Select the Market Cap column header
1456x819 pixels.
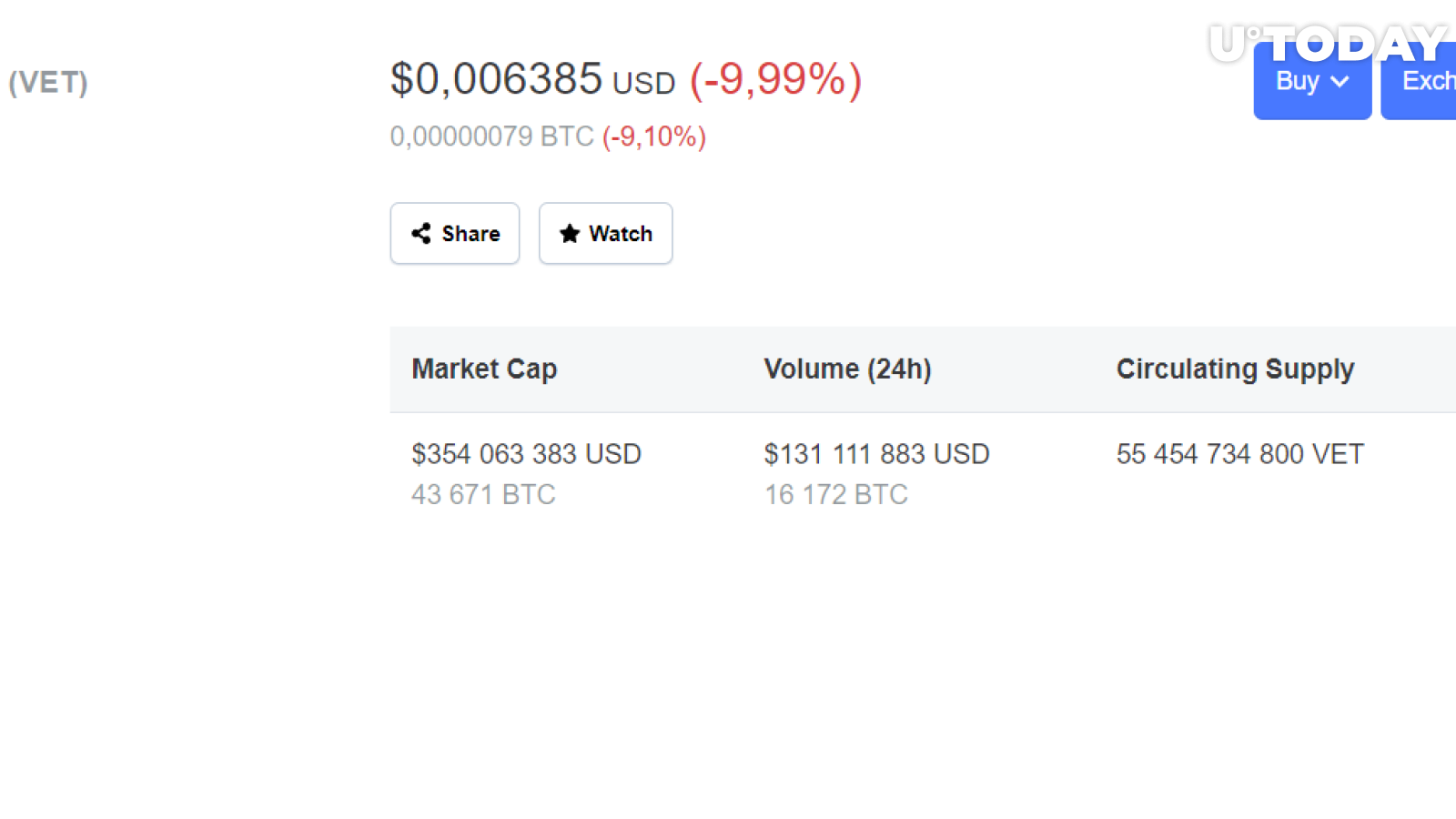coord(484,369)
